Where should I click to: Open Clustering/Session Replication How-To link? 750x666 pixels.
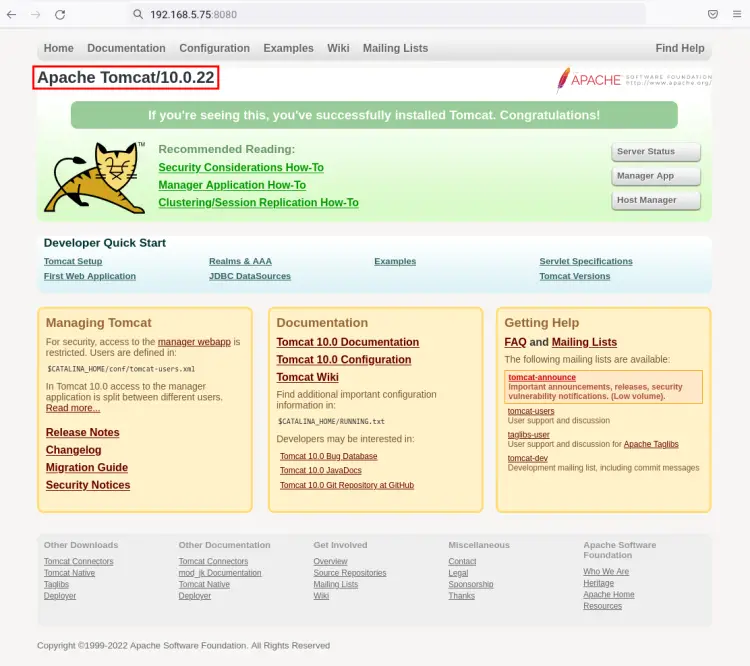(258, 203)
